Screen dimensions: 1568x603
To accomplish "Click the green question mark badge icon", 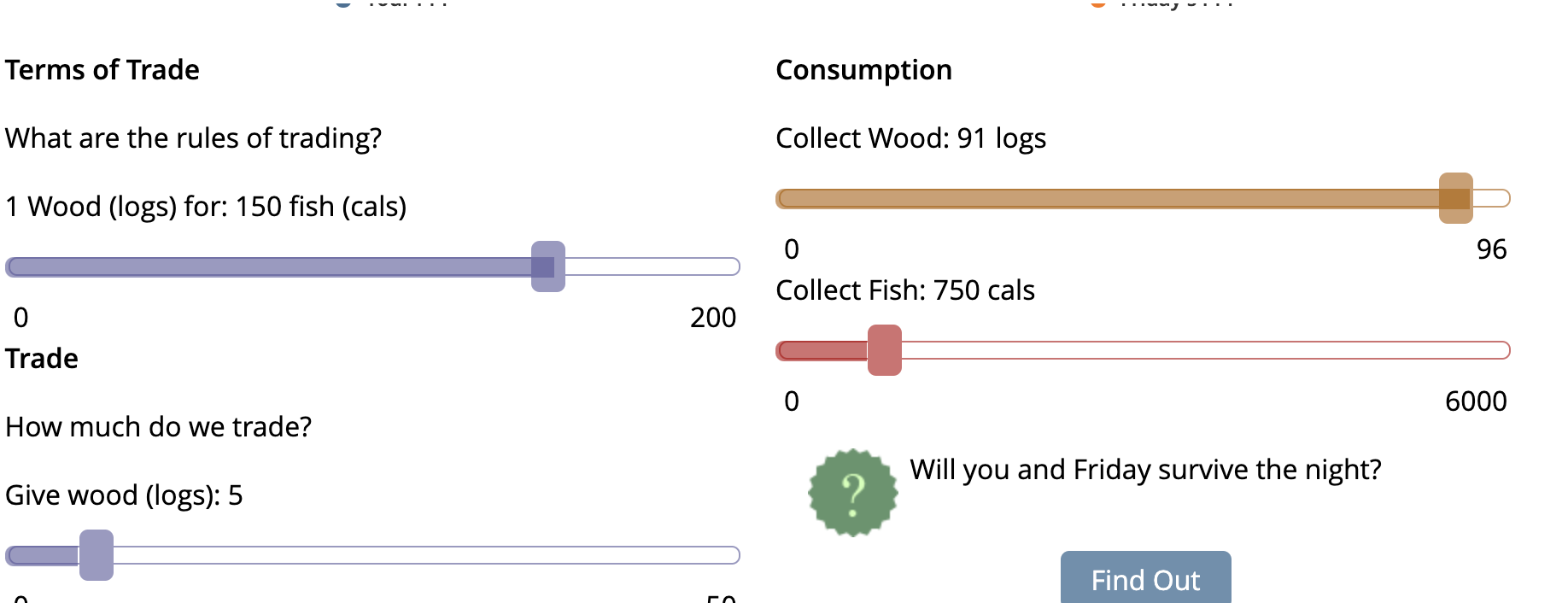I will [x=853, y=493].
